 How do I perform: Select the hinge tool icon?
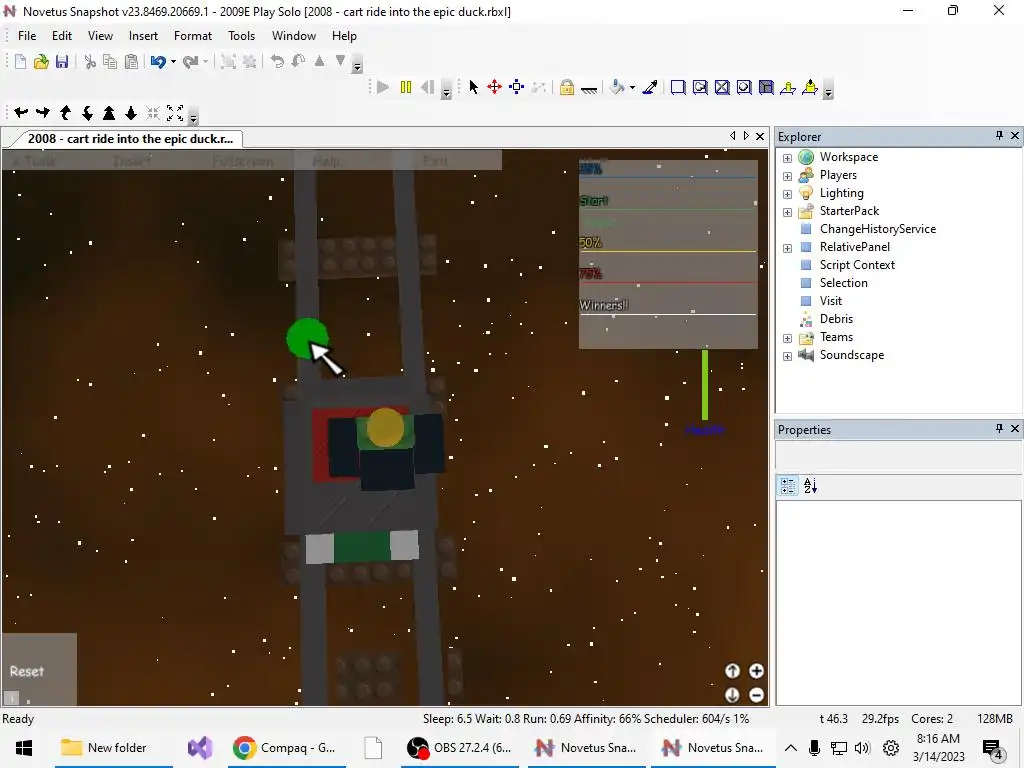tap(788, 87)
